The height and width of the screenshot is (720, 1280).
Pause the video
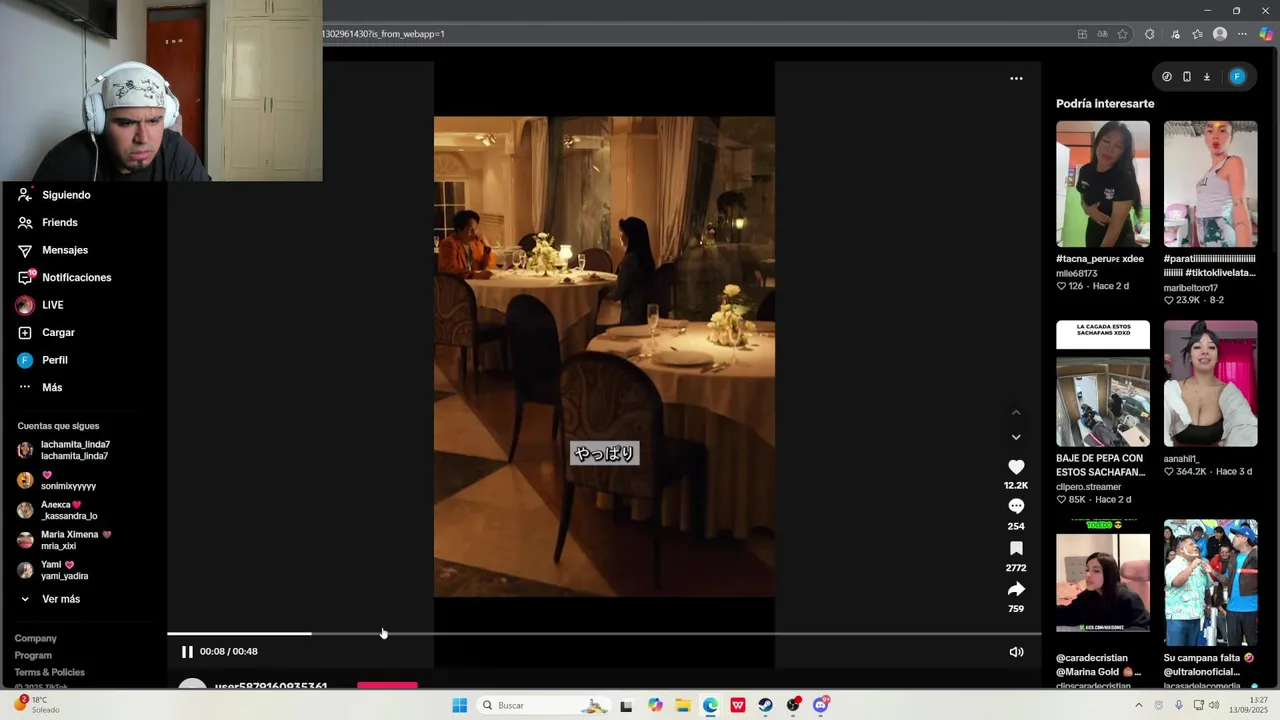187,651
